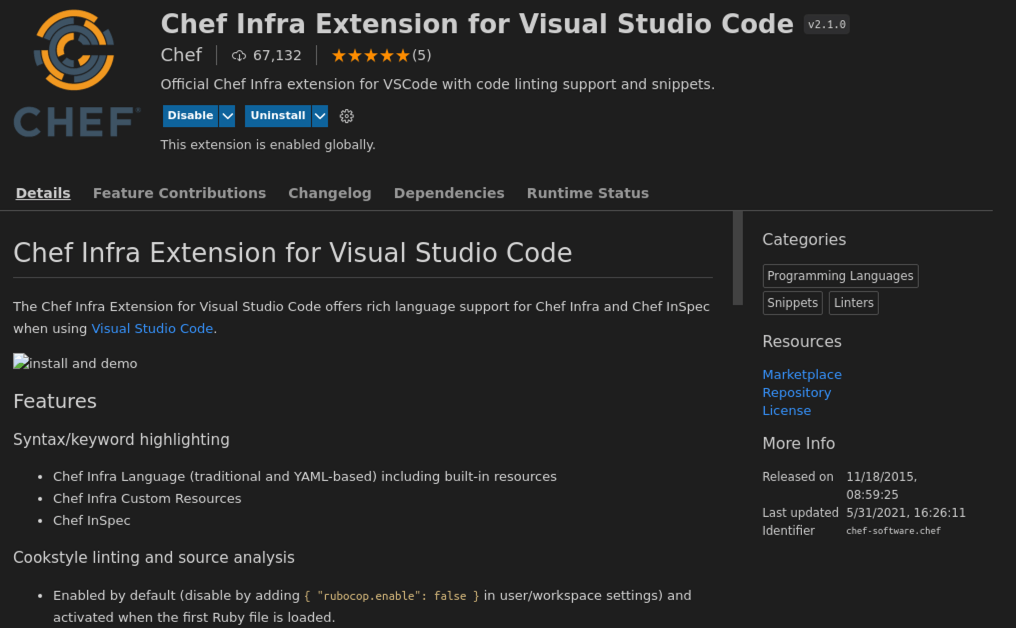
Task: View the Runtime Status tab
Action: click(x=587, y=193)
